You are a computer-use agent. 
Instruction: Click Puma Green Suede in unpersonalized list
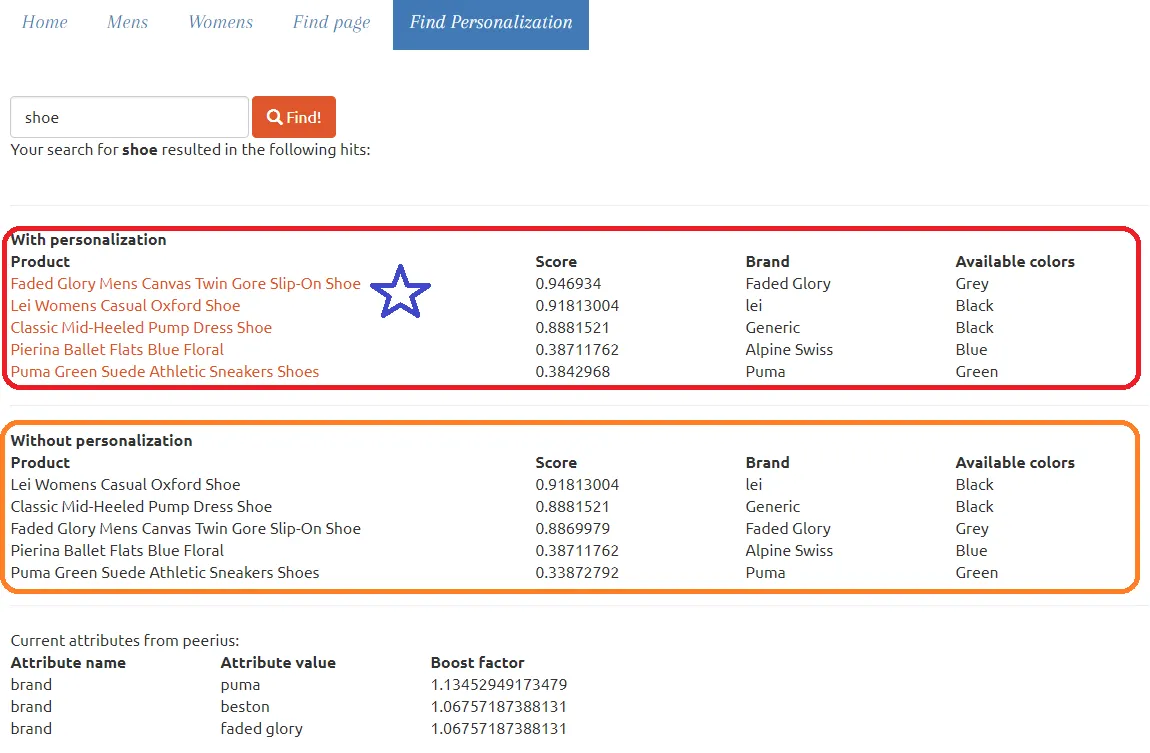coord(165,573)
